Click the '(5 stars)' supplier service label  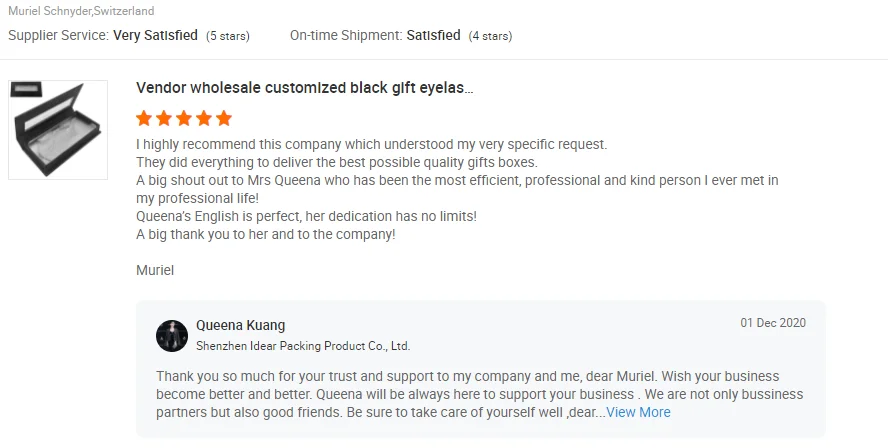coord(228,36)
